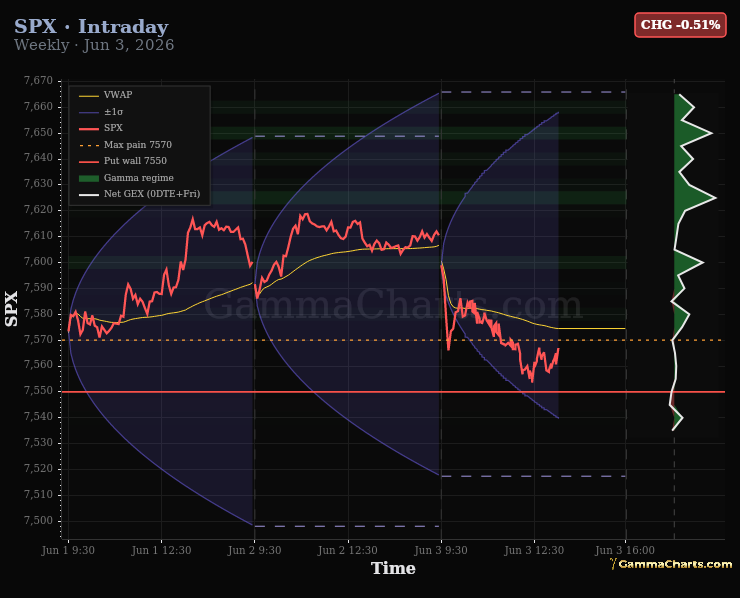This screenshot has width=740, height=598.
Task: Click the 7,650 price axis label
Action: pos(38,132)
